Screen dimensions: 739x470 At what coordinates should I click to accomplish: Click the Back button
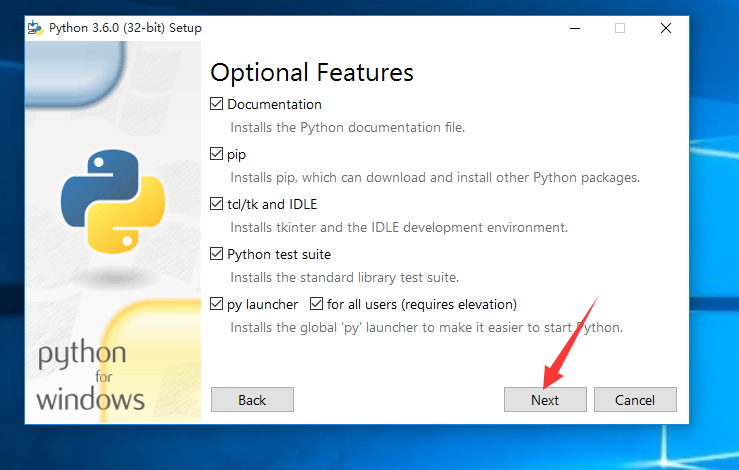tap(252, 400)
